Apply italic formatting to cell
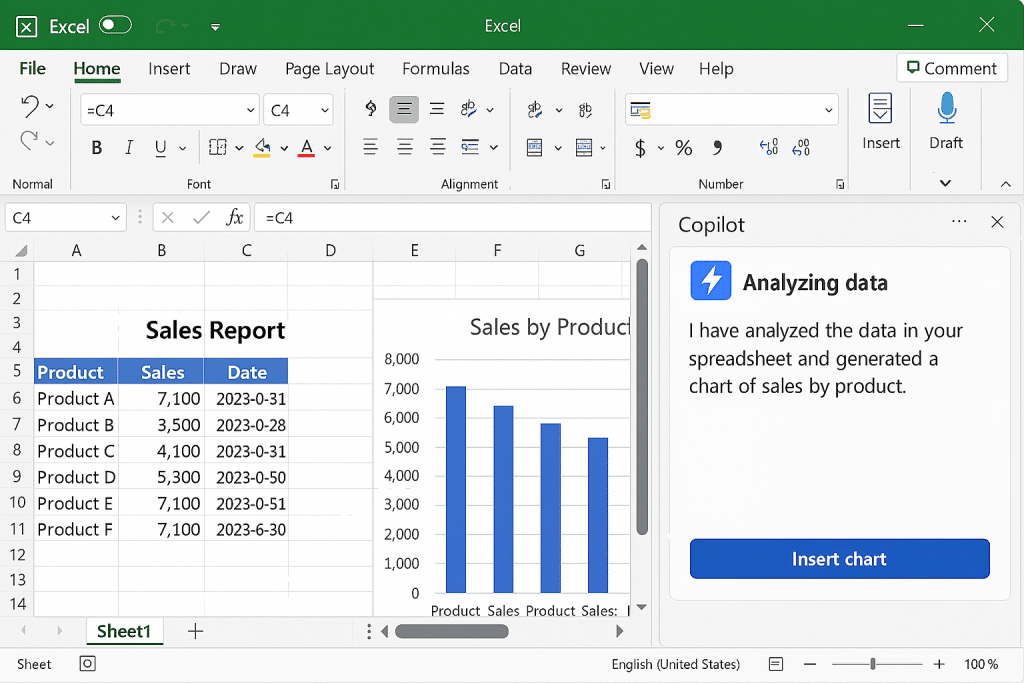This screenshot has width=1024, height=683. [x=128, y=148]
